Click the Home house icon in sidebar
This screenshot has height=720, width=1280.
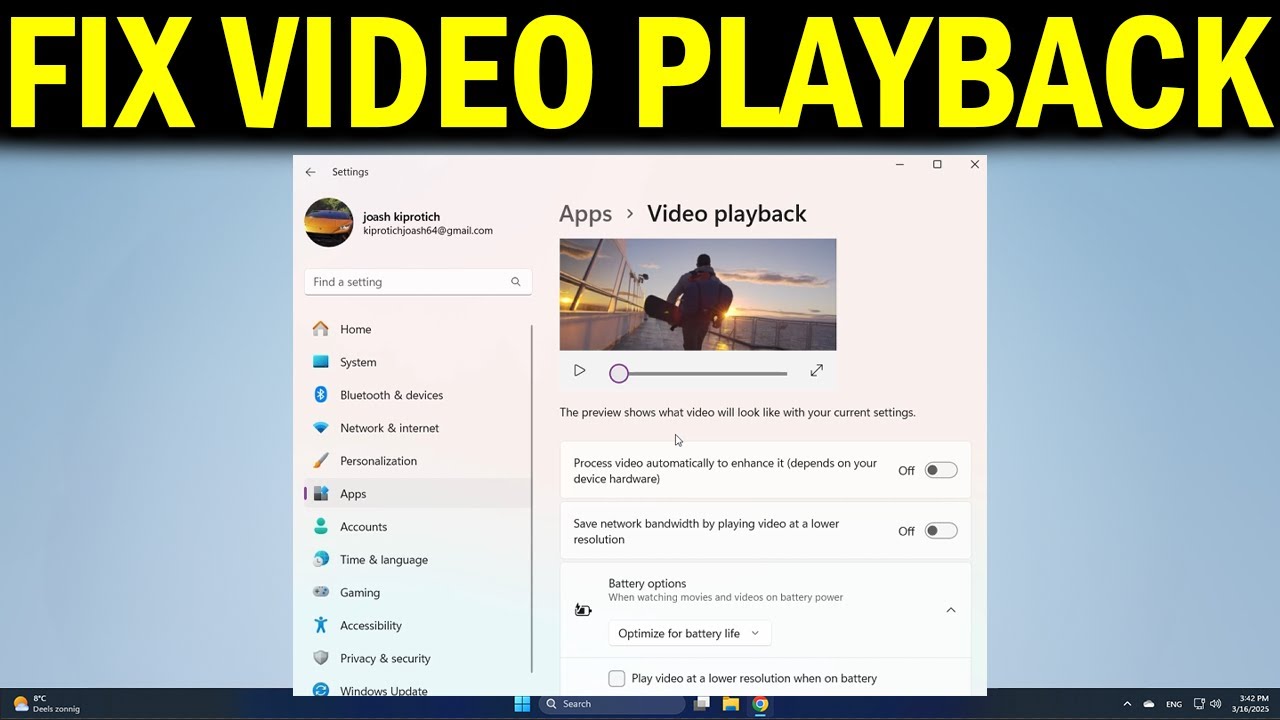coord(320,329)
